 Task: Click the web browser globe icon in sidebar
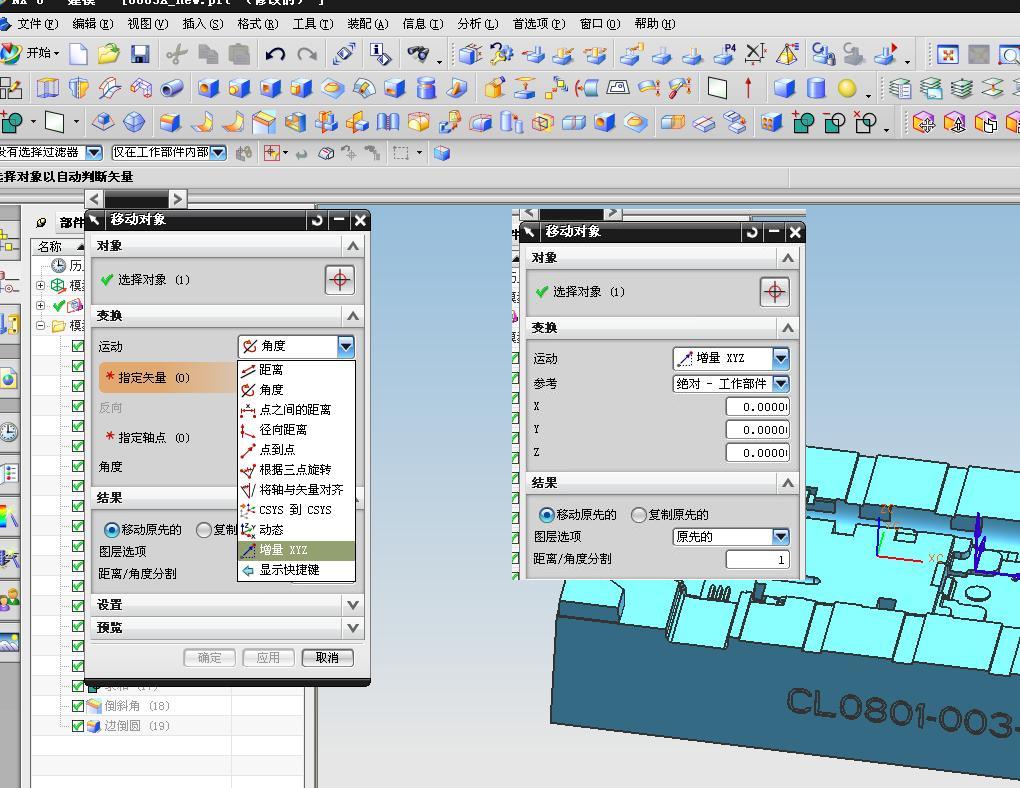tap(8, 379)
